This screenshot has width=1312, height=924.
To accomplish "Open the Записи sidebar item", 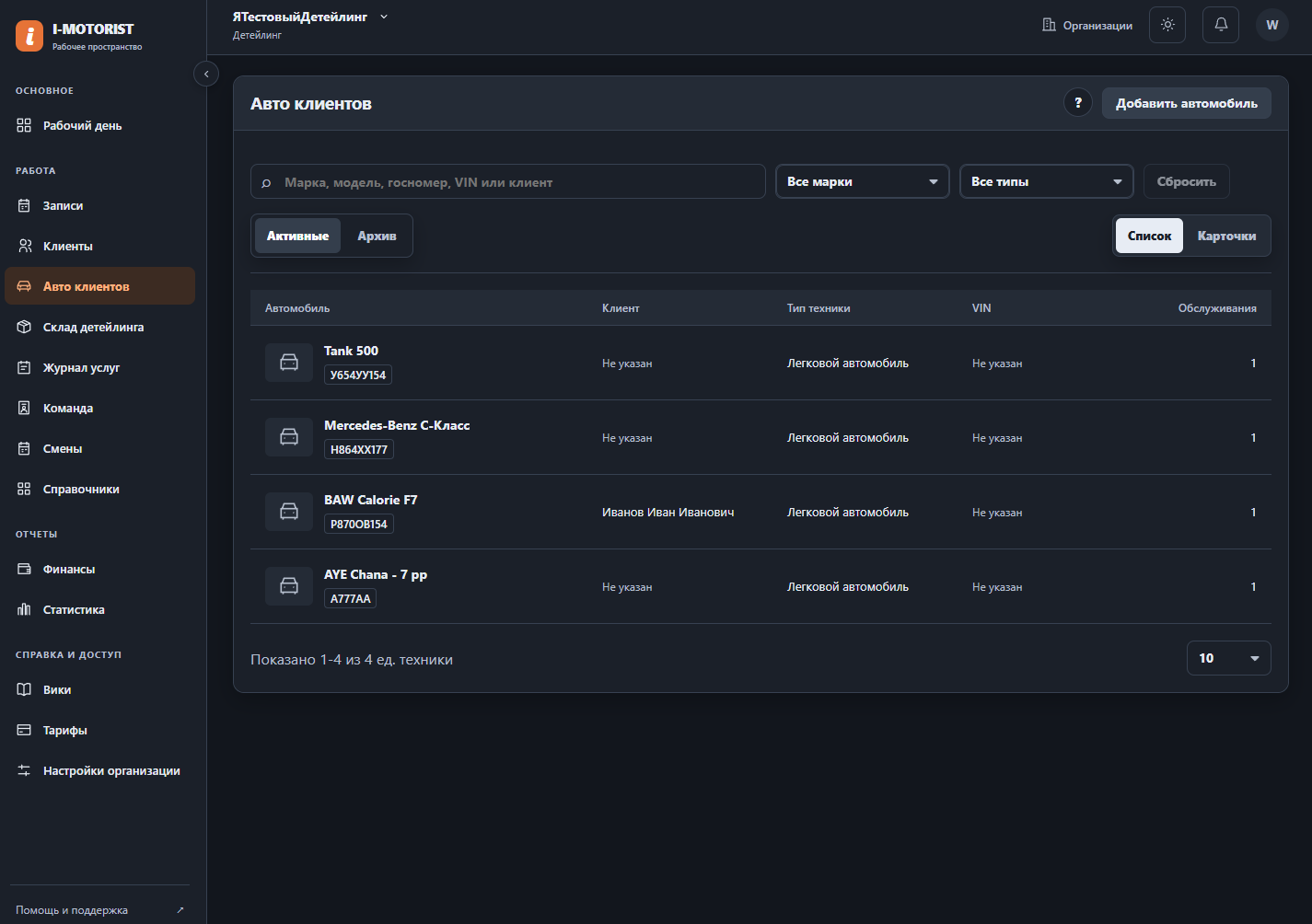I will pyautogui.click(x=99, y=205).
